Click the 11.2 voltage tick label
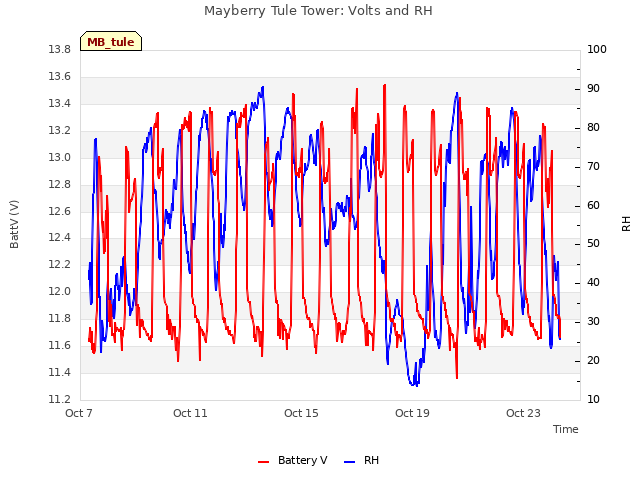 60,399
